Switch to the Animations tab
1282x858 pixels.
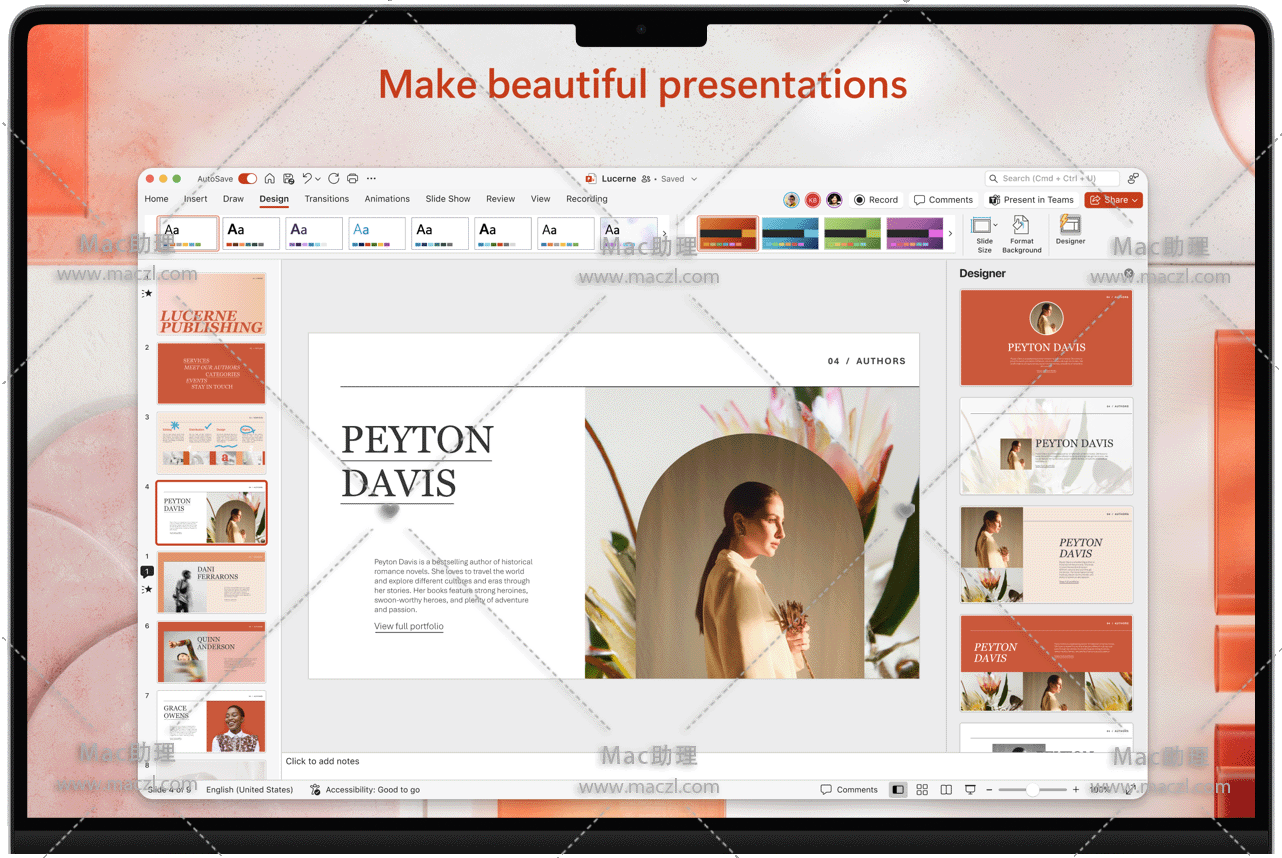tap(387, 199)
